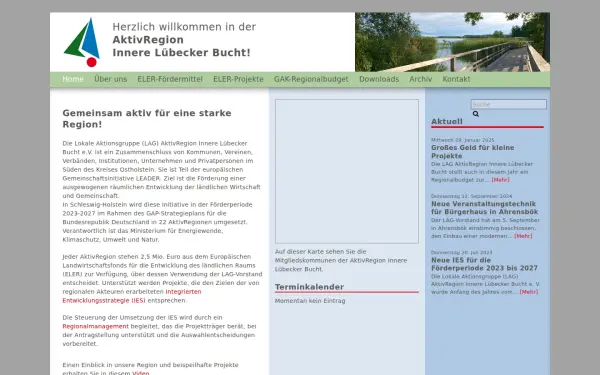The height and width of the screenshot is (375, 600).
Task: Click the Terminkalender heading
Action: [x=309, y=287]
